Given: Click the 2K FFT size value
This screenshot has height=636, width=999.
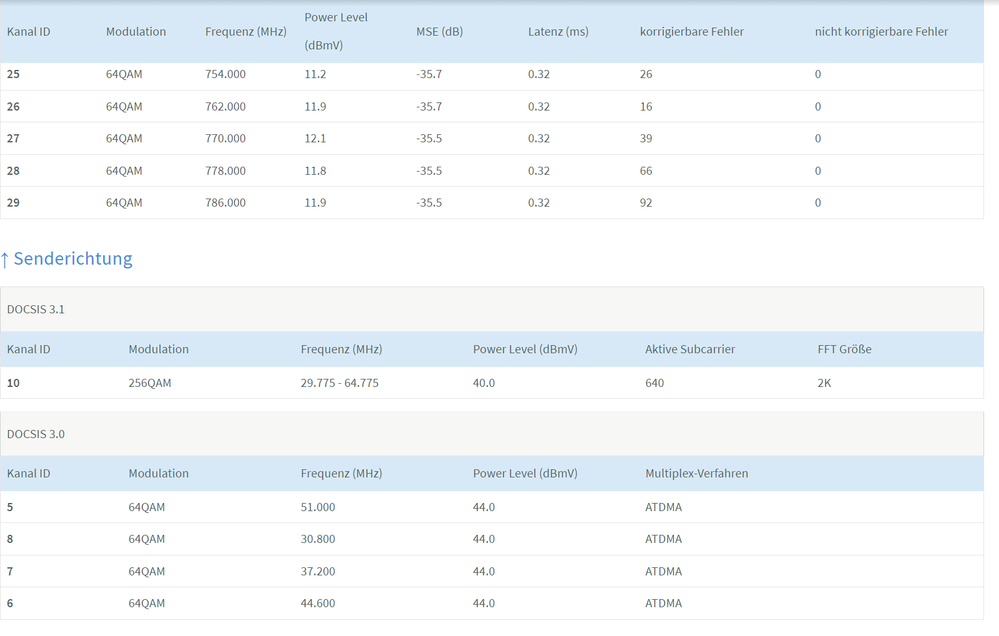Looking at the screenshot, I should point(824,383).
